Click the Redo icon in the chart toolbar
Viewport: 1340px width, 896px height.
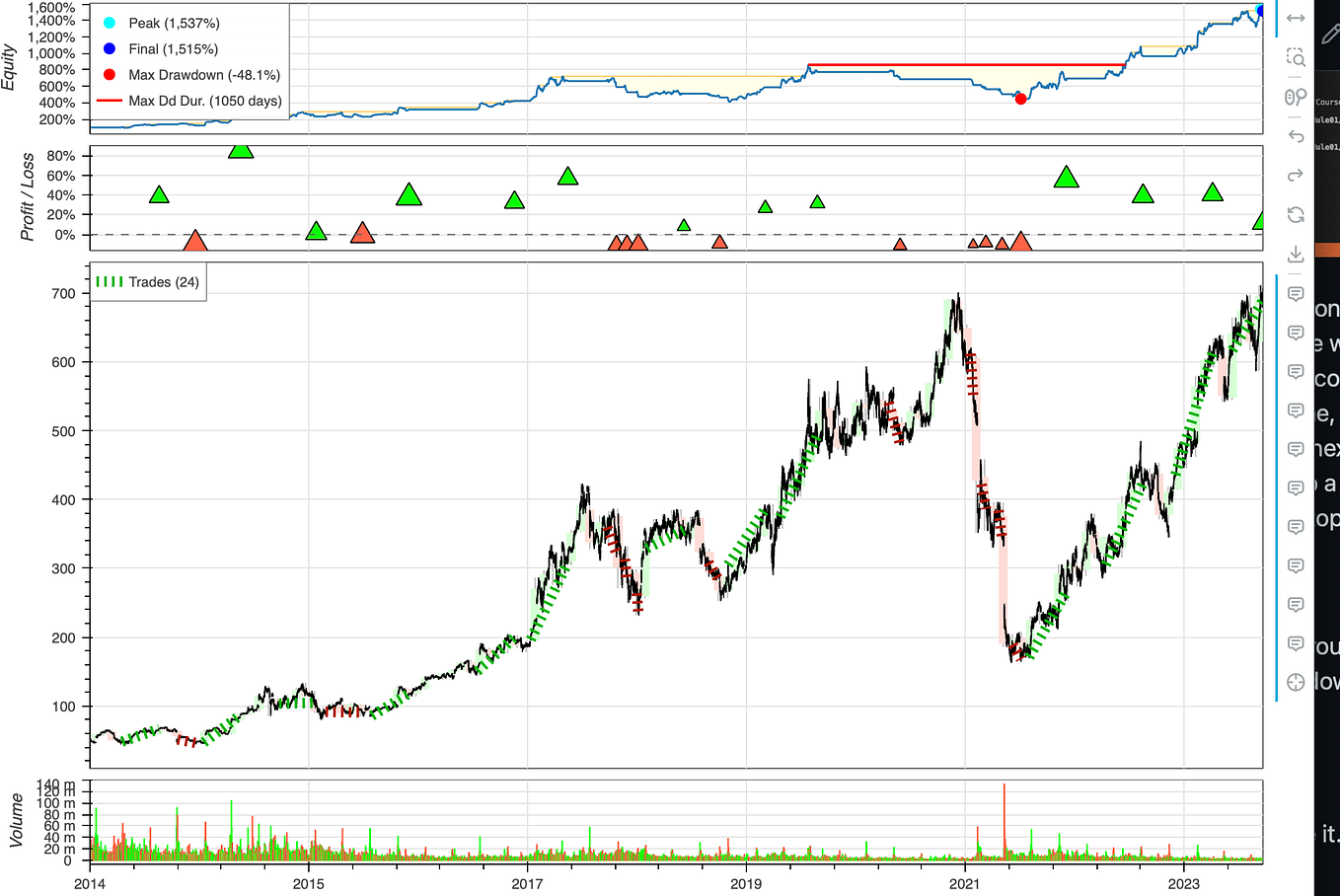pos(1295,175)
